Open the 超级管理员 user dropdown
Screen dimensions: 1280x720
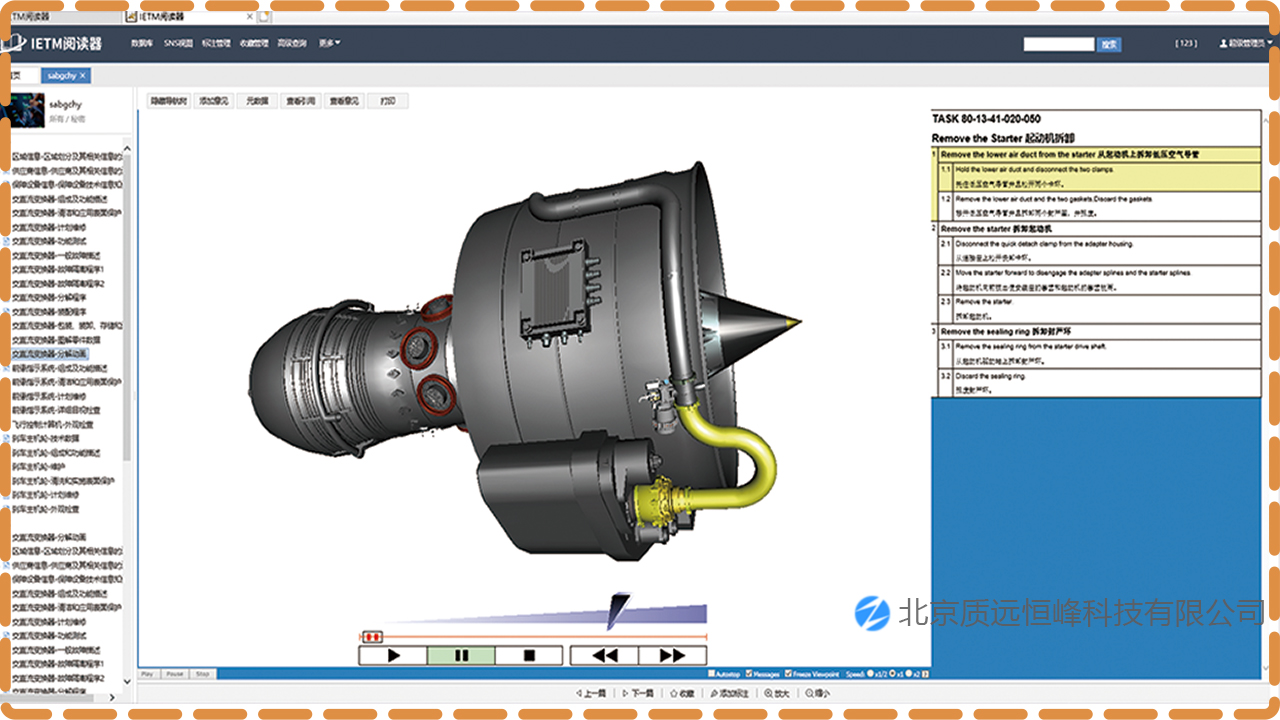1245,44
